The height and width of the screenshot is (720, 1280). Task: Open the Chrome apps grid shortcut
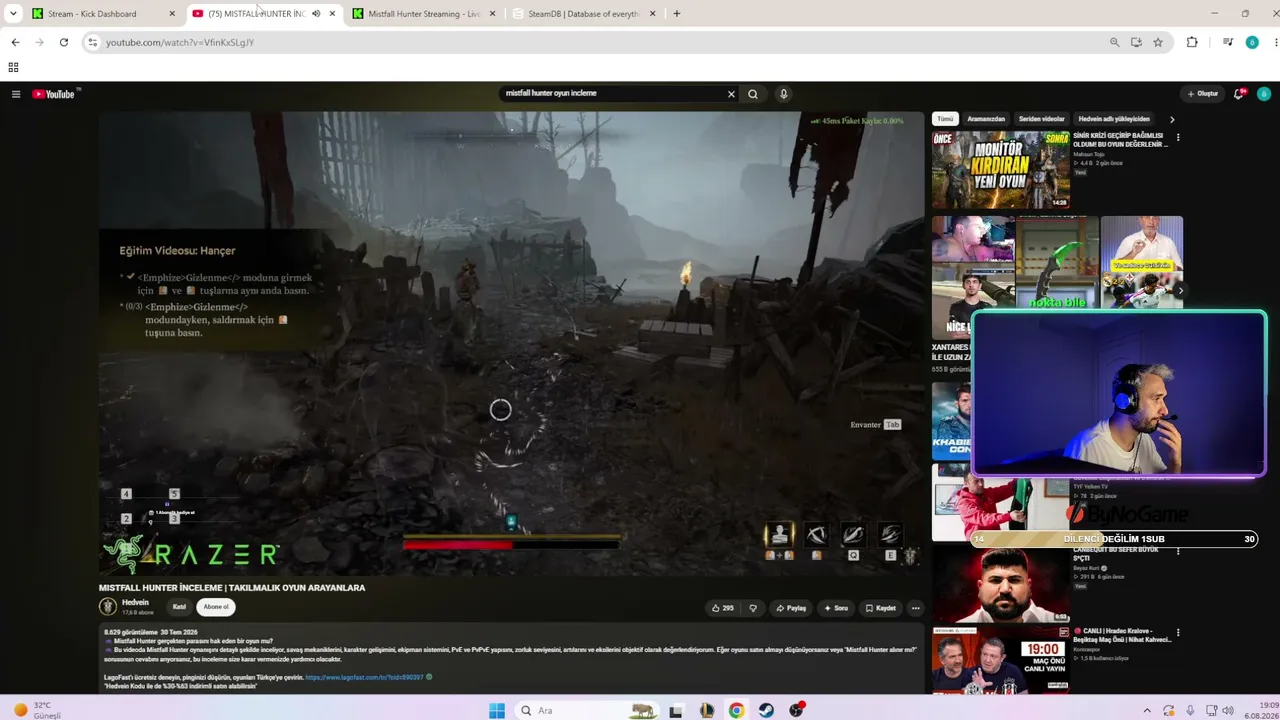click(x=13, y=67)
